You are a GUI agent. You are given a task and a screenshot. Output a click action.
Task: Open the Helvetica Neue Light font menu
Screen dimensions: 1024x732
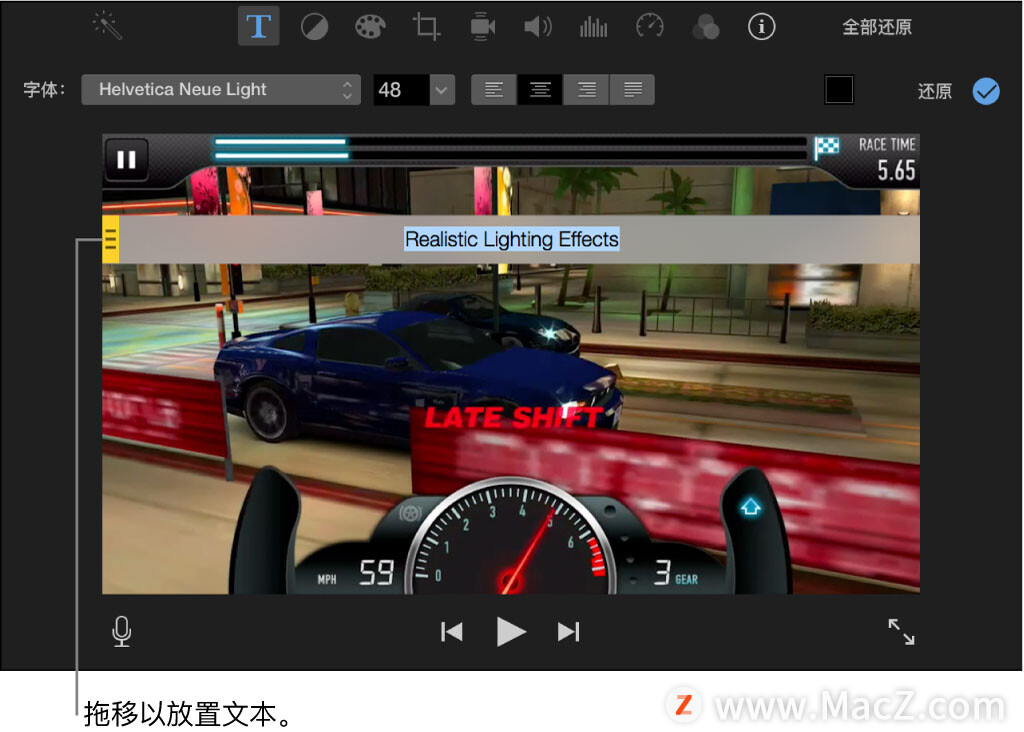point(221,89)
